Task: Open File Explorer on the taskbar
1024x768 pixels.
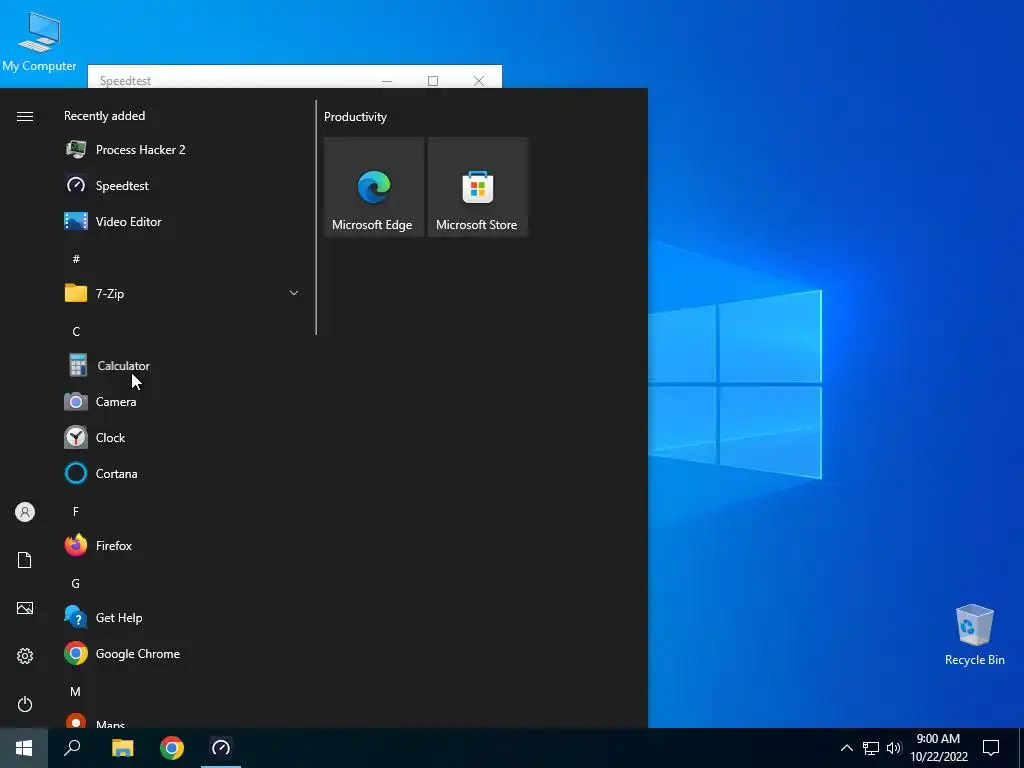Action: pyautogui.click(x=122, y=748)
